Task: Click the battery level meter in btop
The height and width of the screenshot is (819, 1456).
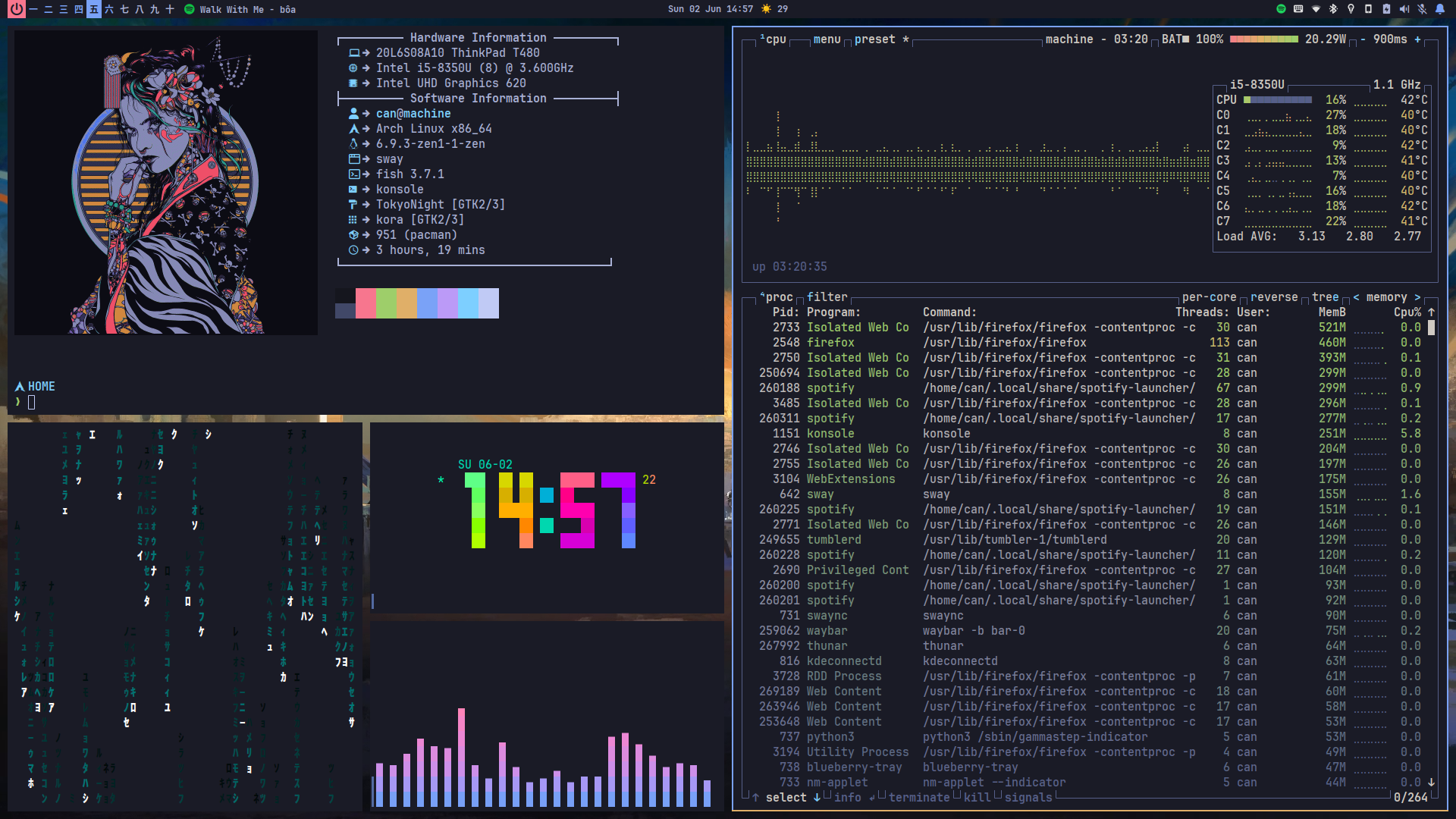Action: 1263,39
